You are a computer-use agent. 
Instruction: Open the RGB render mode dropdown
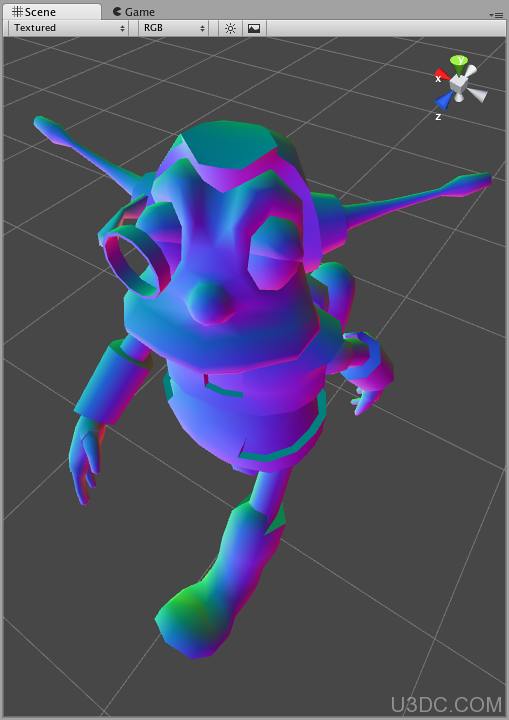(x=173, y=28)
